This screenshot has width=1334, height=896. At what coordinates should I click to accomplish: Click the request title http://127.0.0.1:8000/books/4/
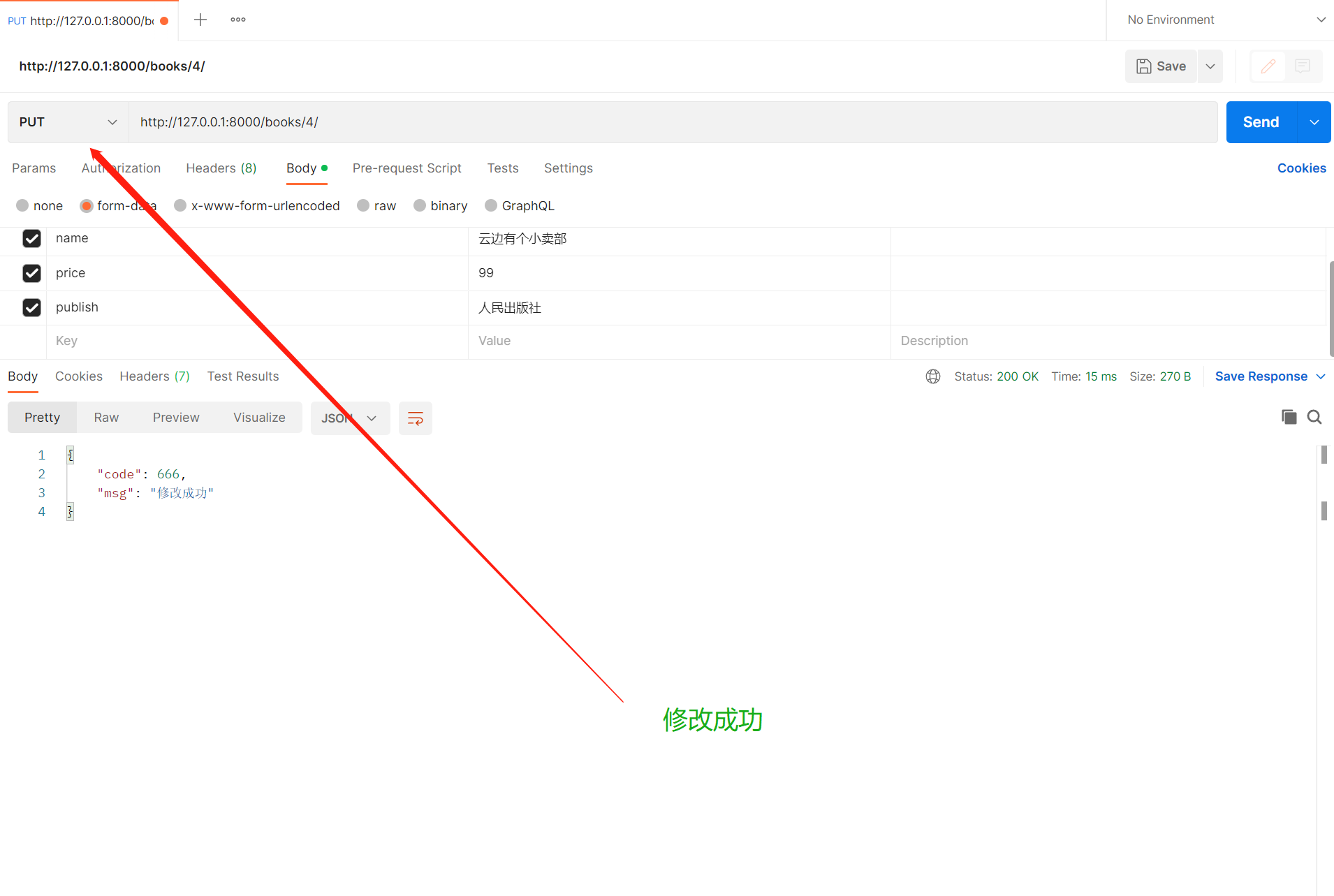[x=112, y=66]
